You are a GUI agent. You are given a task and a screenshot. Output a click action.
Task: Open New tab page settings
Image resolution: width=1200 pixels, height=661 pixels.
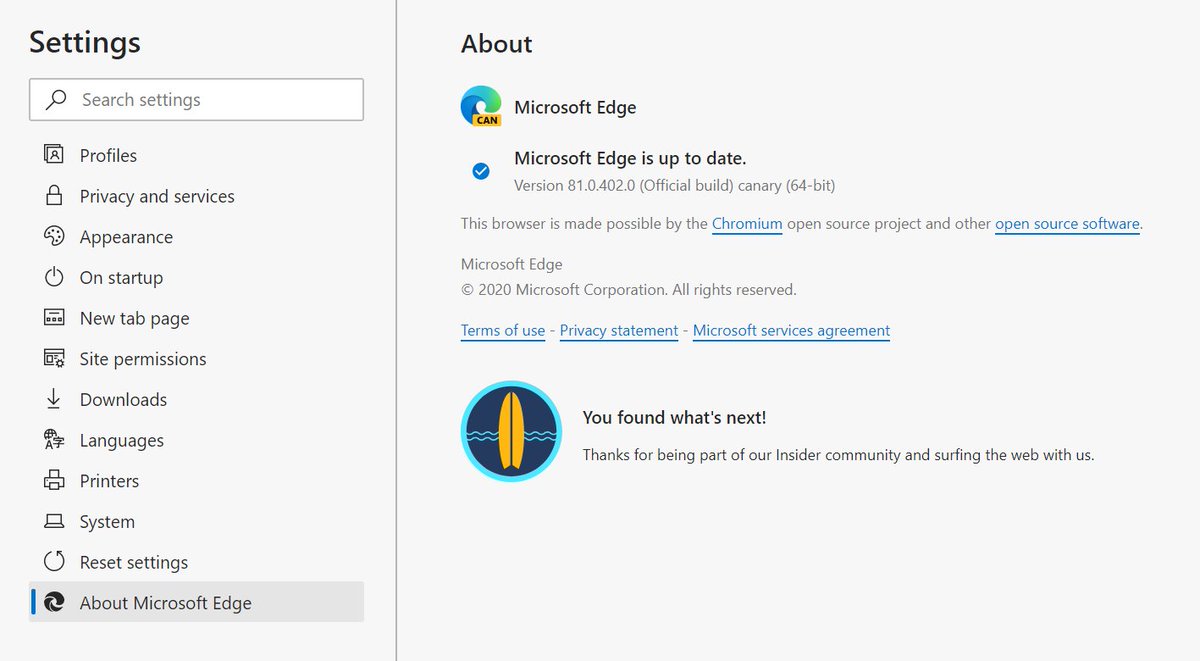click(196, 318)
